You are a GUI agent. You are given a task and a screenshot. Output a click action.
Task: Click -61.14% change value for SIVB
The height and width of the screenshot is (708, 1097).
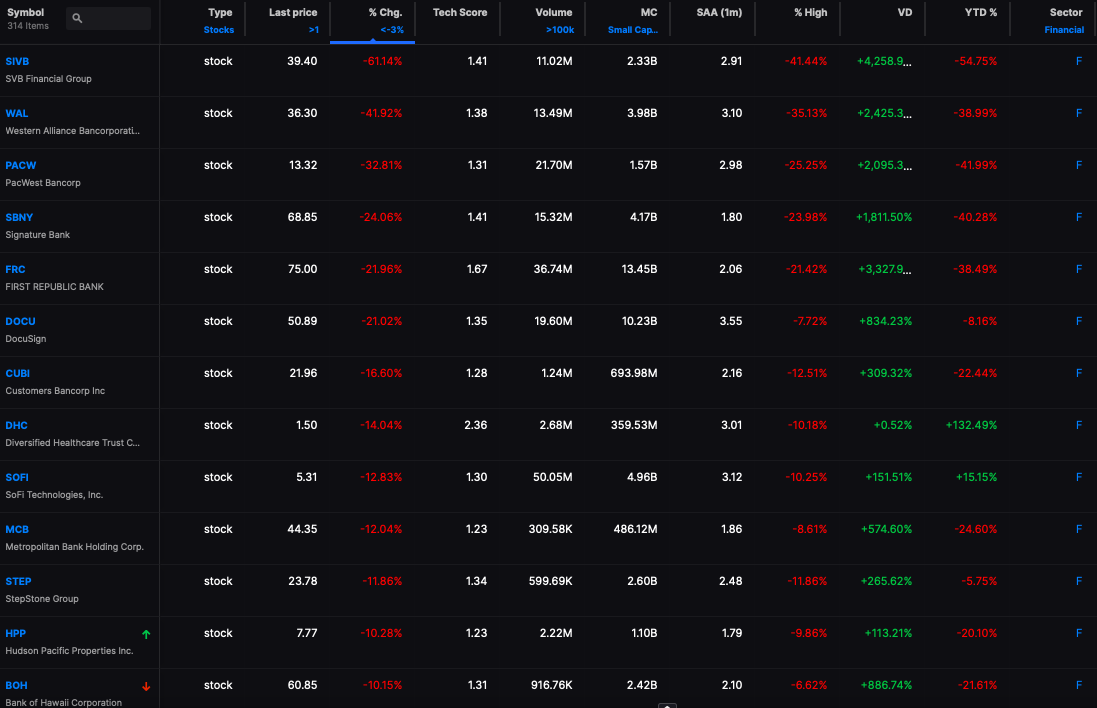point(383,62)
